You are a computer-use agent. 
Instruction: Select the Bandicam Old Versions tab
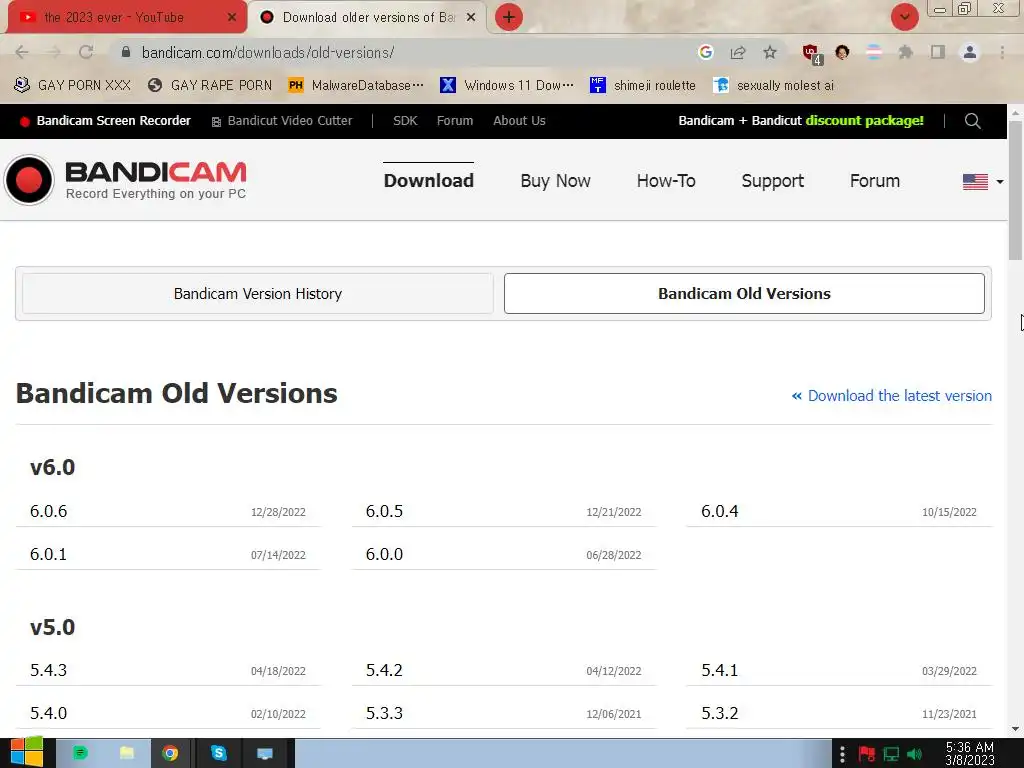(744, 294)
